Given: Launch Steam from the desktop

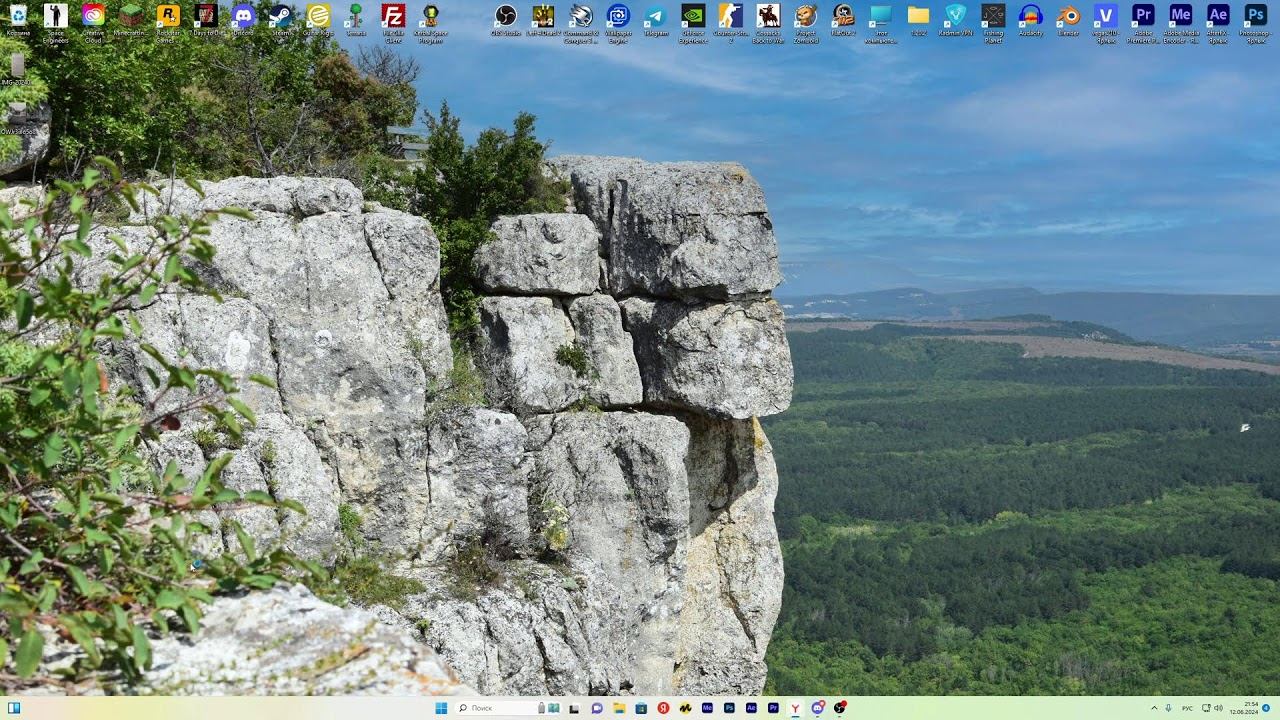Looking at the screenshot, I should click(x=281, y=16).
